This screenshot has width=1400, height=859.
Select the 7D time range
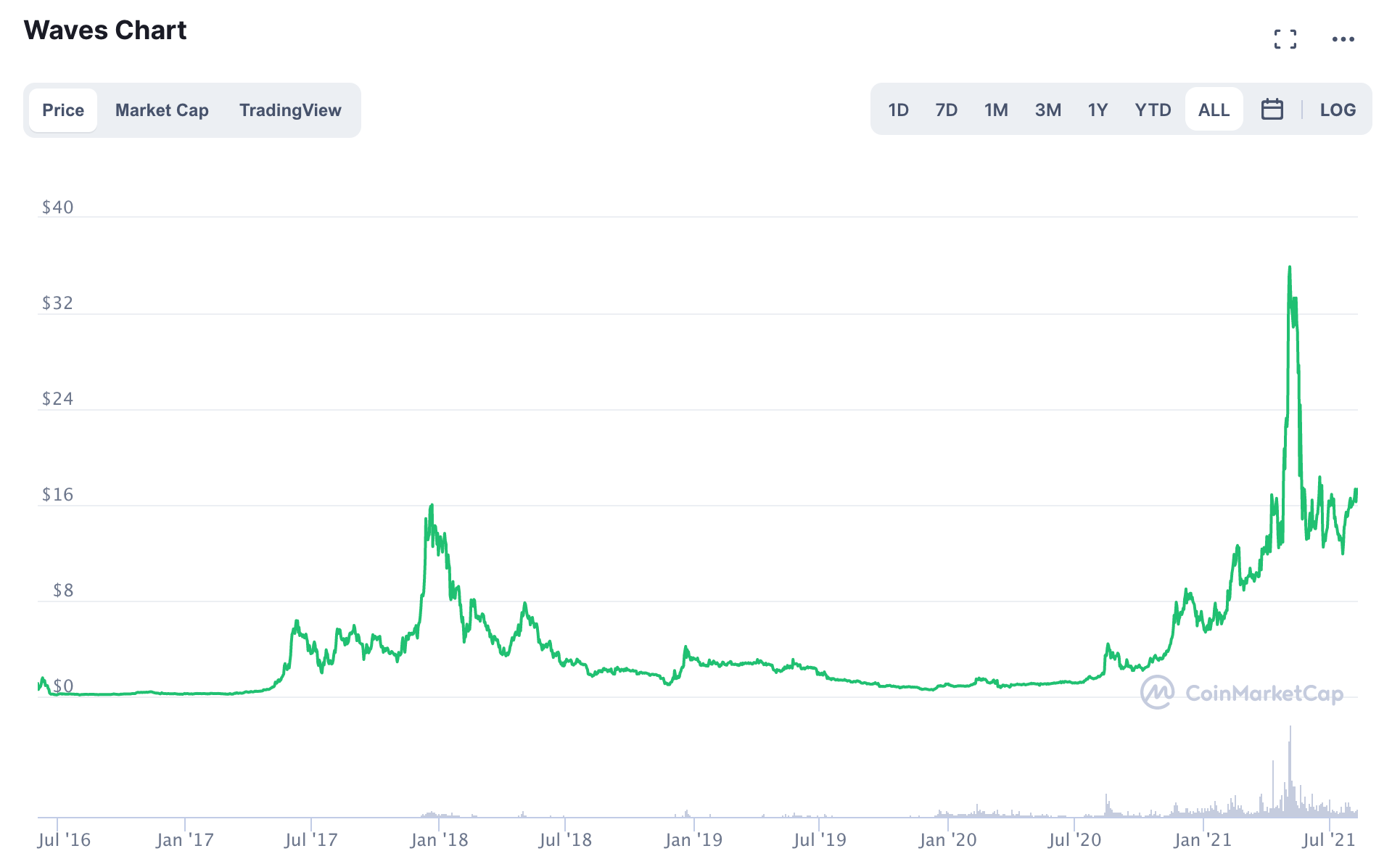coord(946,110)
